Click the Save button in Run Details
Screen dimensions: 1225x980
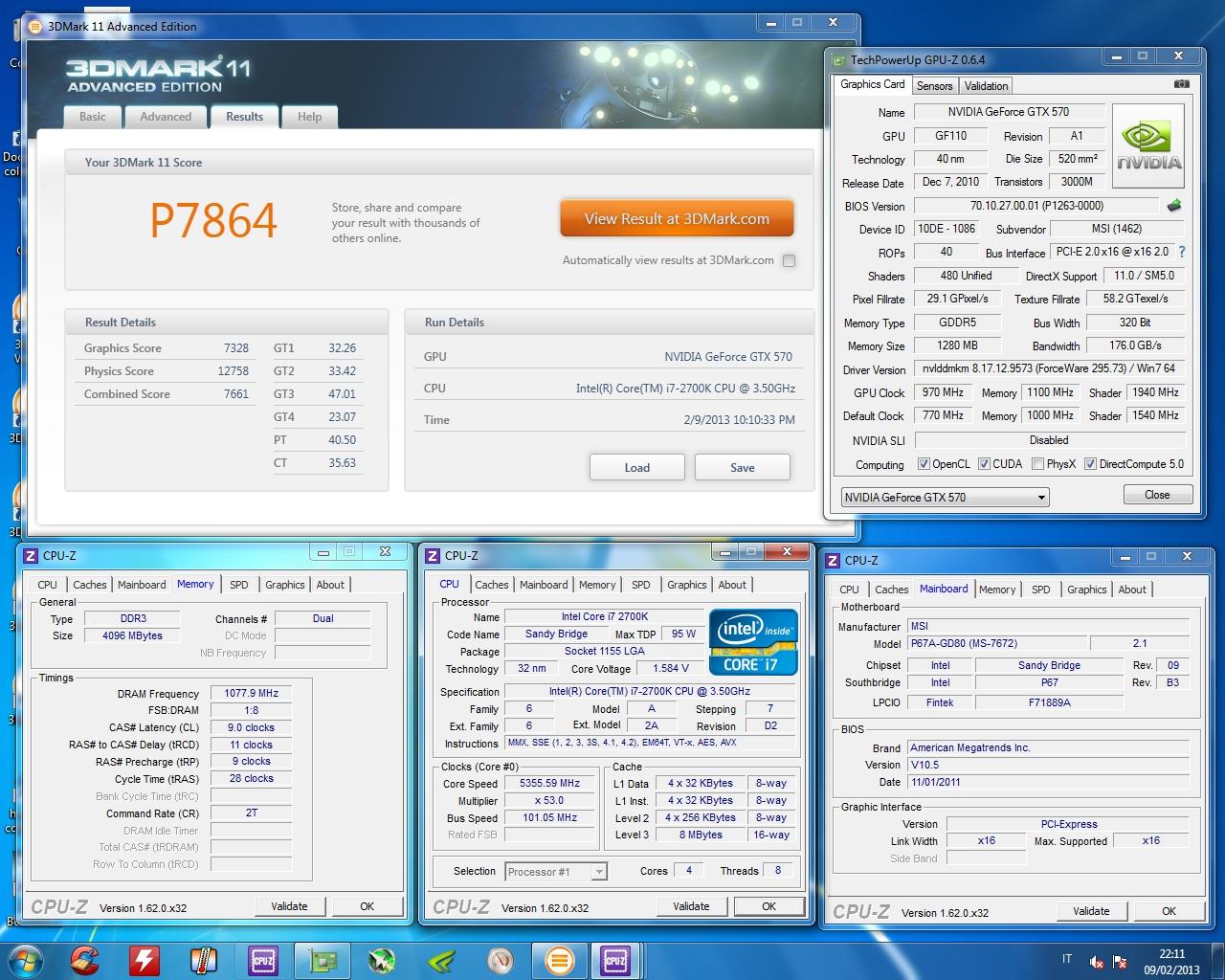point(742,468)
